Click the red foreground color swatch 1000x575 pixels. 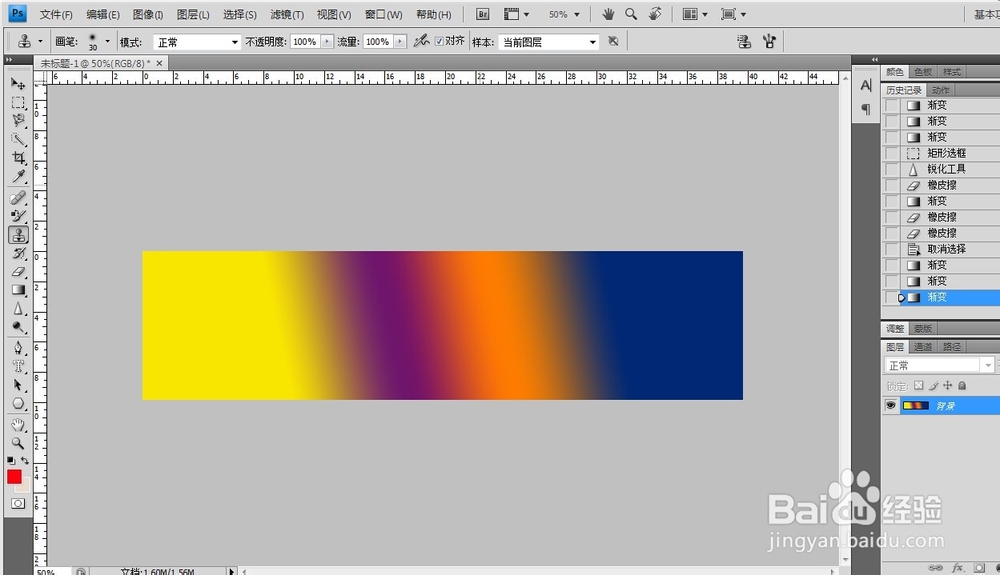[x=14, y=476]
